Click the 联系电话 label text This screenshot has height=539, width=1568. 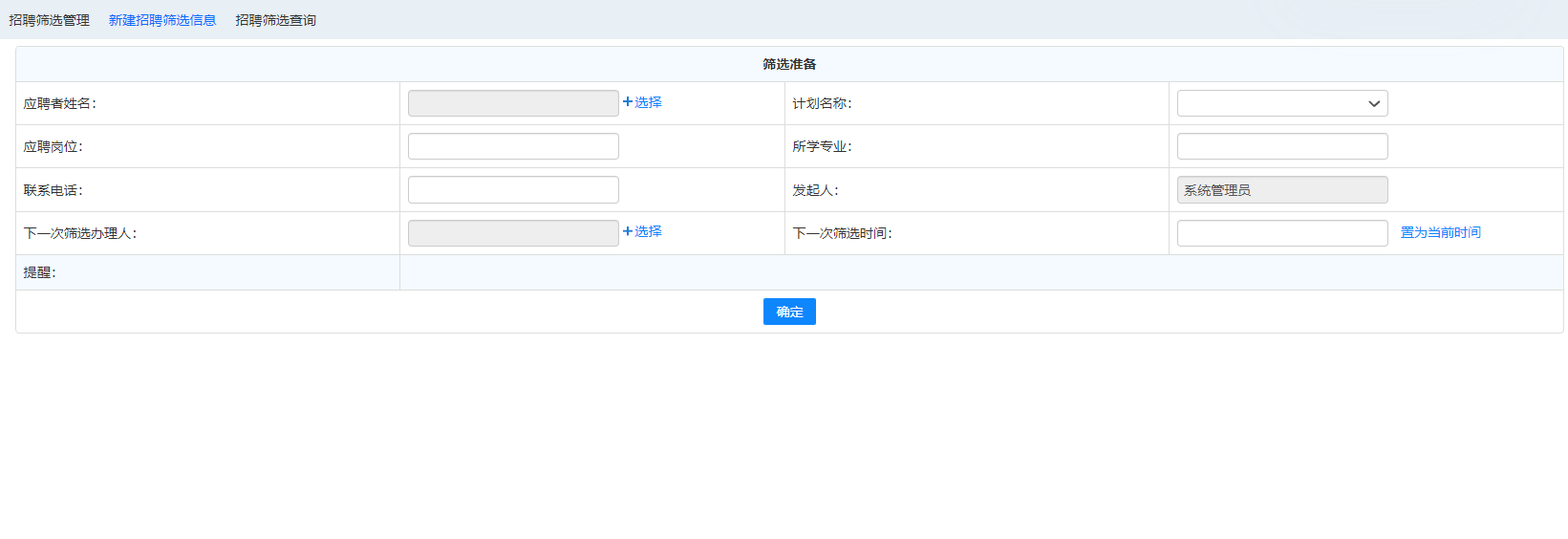click(x=54, y=190)
